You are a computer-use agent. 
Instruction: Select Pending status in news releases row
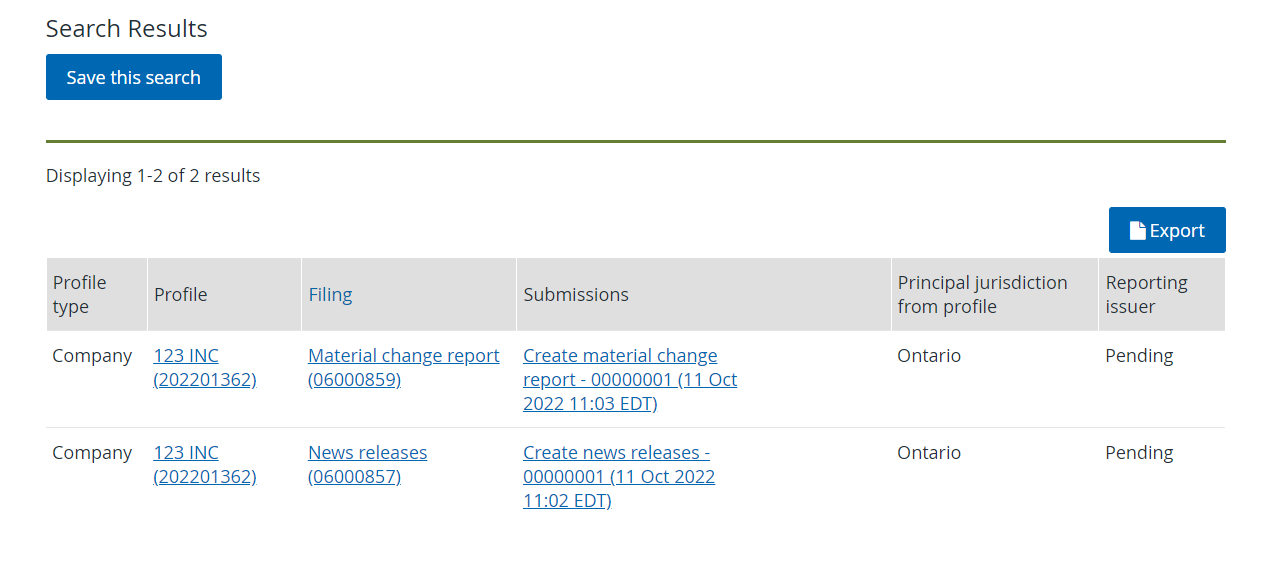click(1139, 452)
